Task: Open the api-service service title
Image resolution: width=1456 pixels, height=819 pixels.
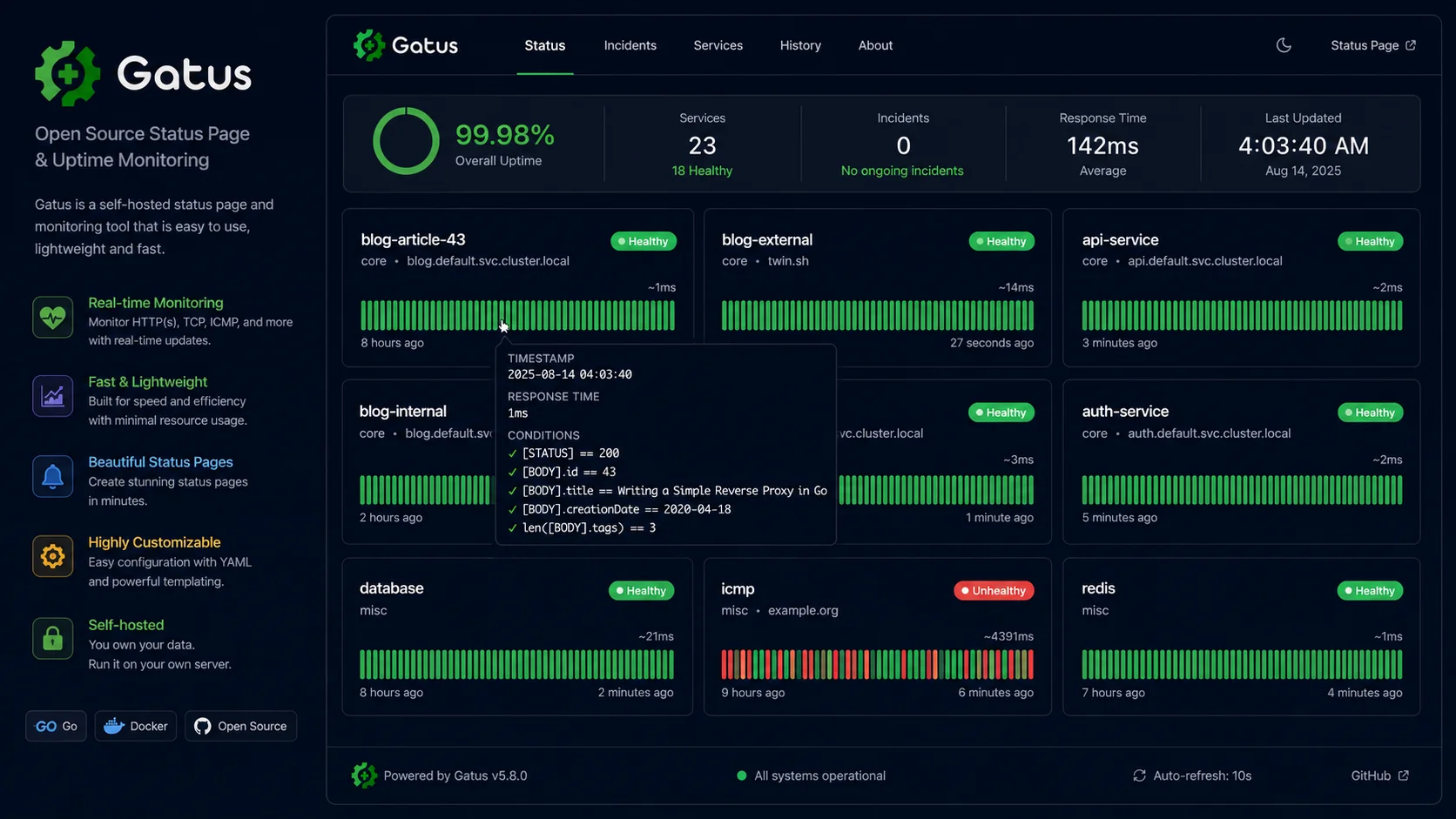Action: click(x=1121, y=239)
